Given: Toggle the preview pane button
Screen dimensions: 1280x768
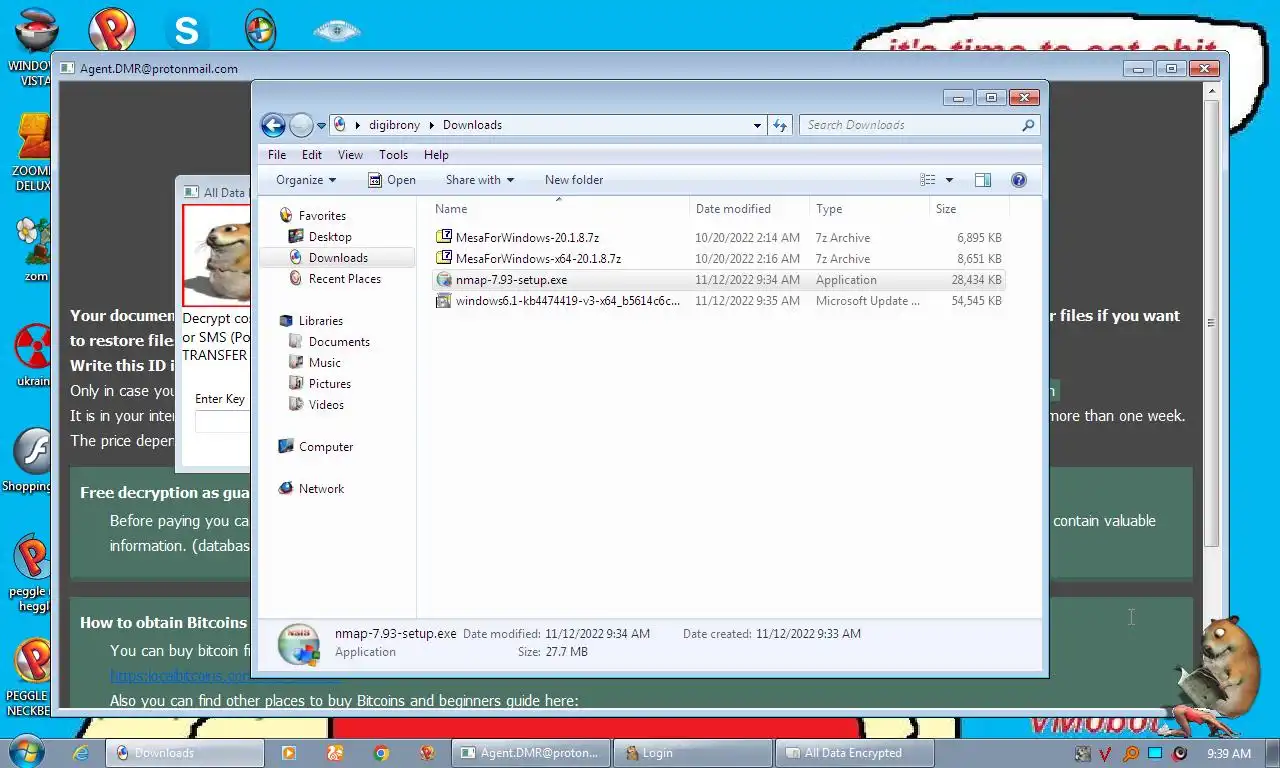Looking at the screenshot, I should click(x=983, y=180).
